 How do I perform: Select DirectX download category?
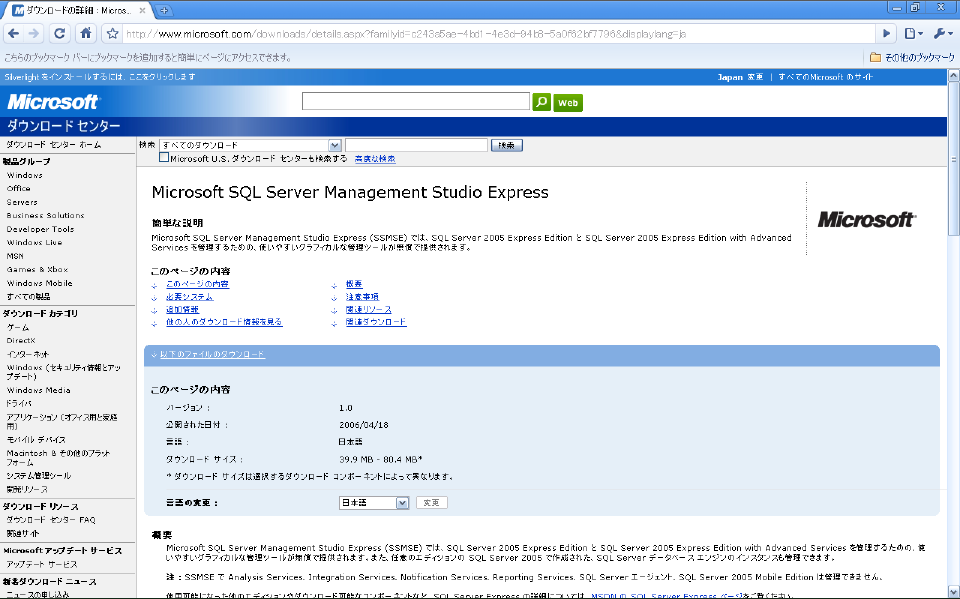(21, 341)
